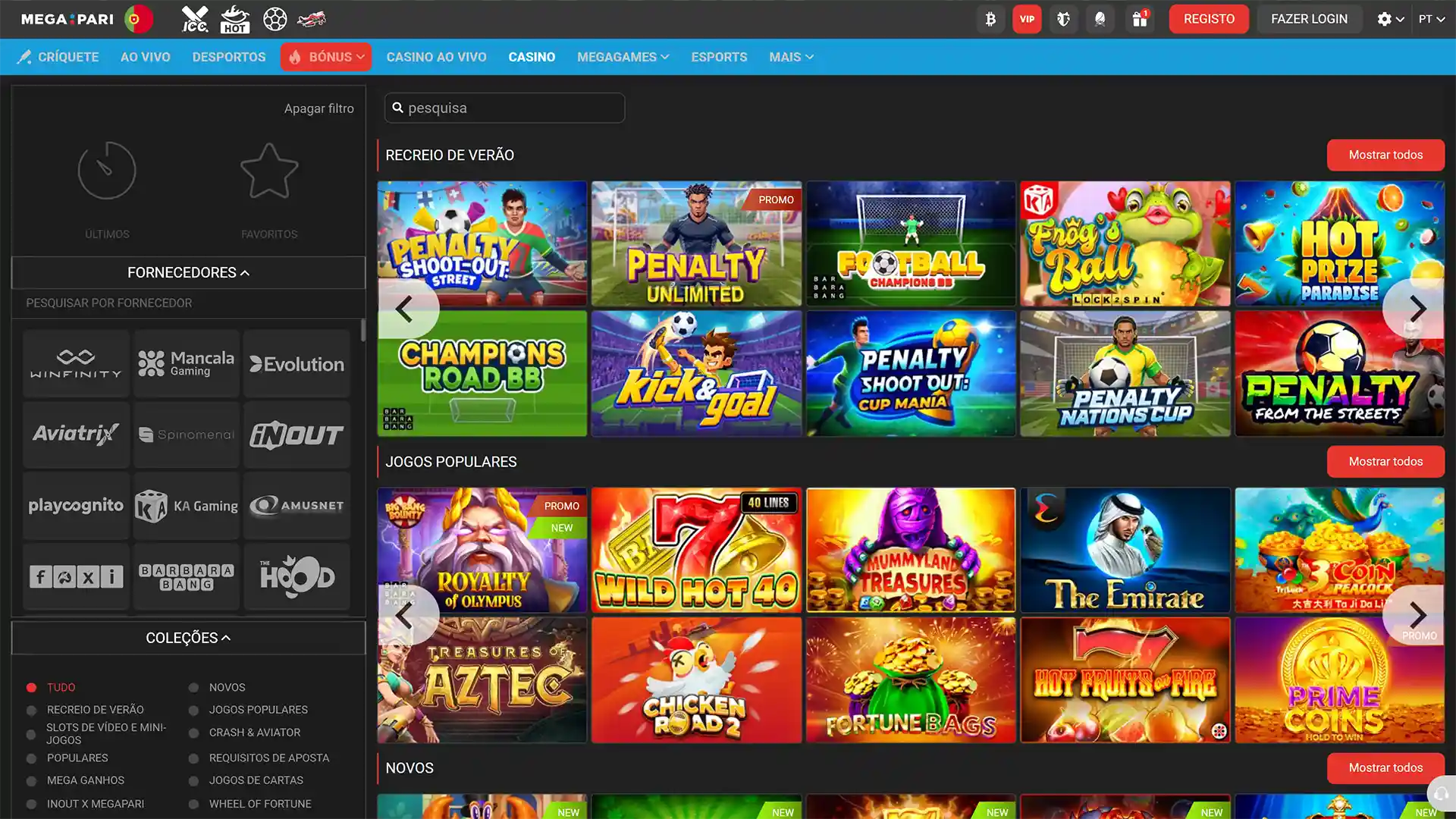Open the BÓNUS dropdown menu
Screen dimensions: 1456x819
point(326,57)
